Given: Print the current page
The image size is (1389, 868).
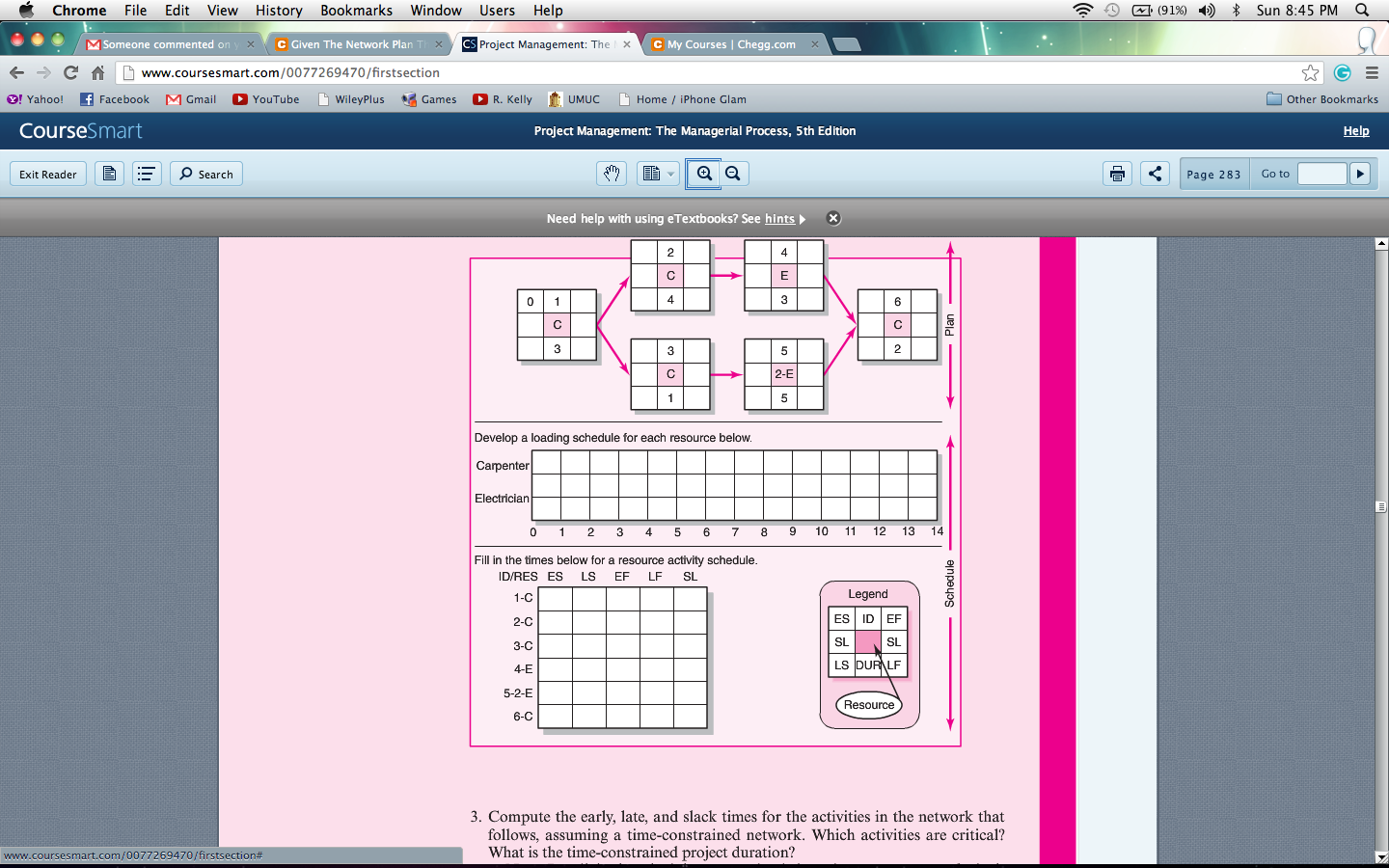Looking at the screenshot, I should pos(1117,174).
